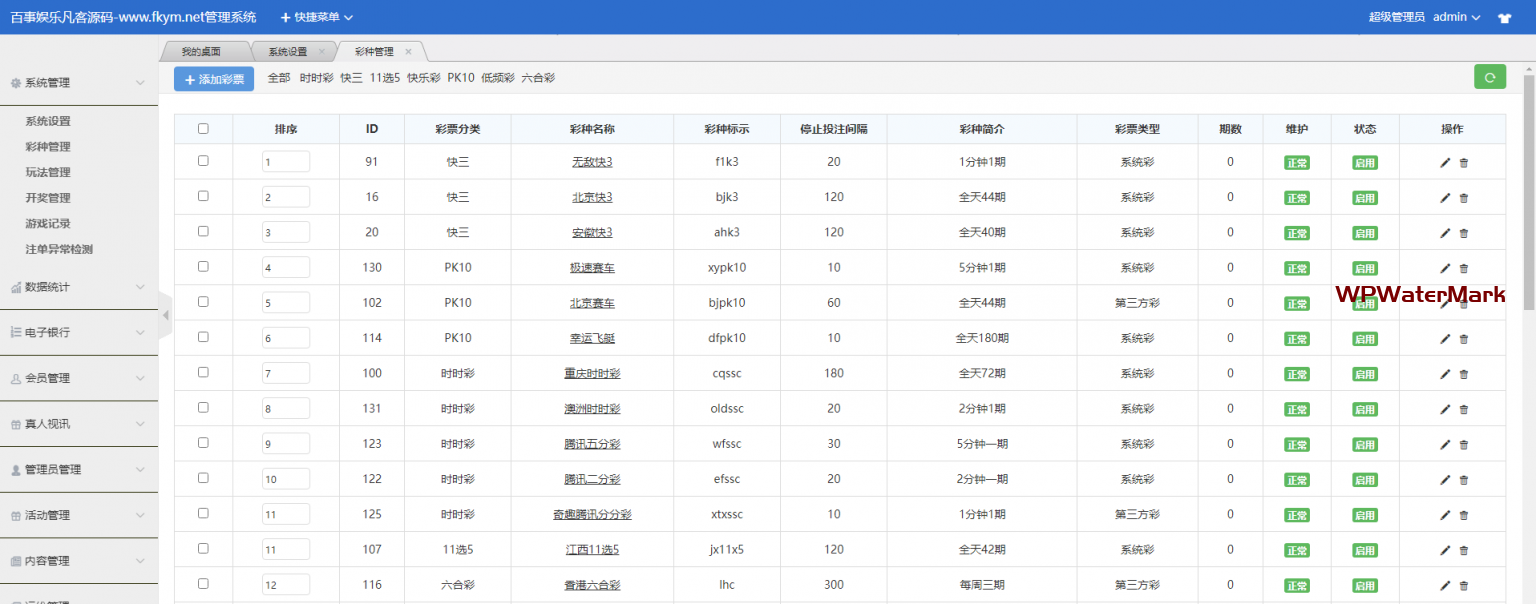Open the admin user dropdown

(1456, 17)
